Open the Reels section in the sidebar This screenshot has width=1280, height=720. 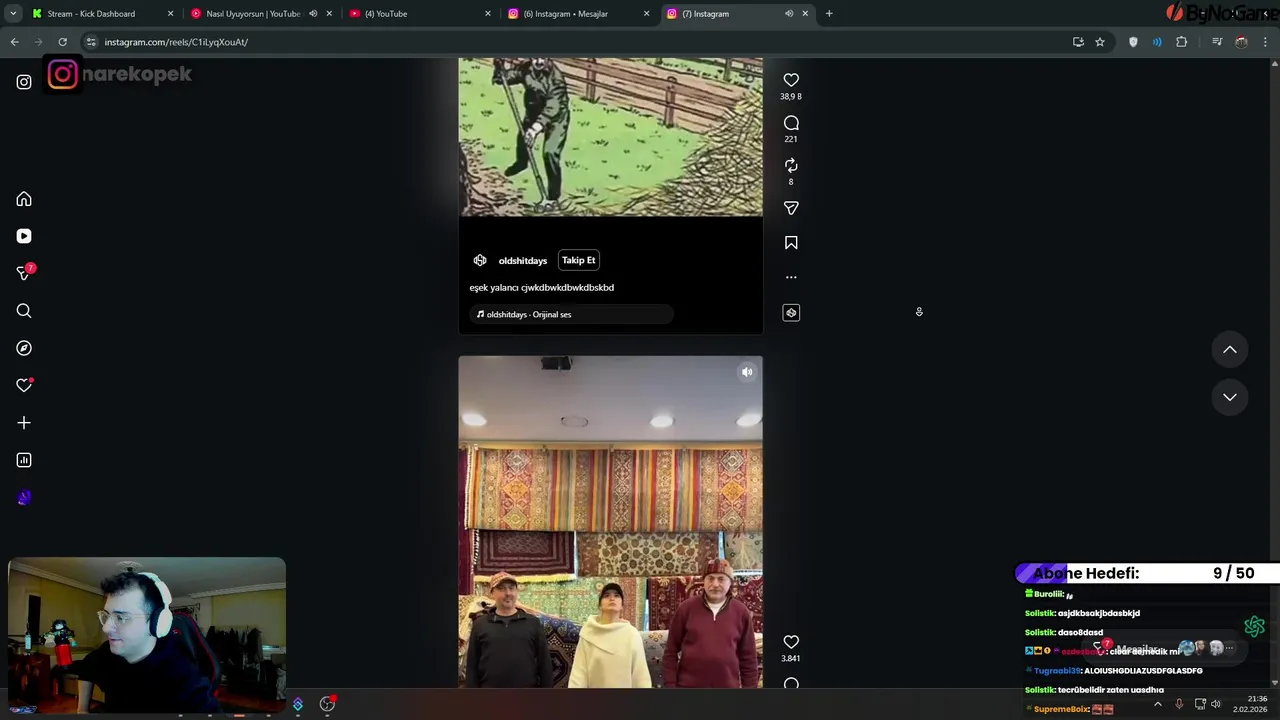(24, 236)
